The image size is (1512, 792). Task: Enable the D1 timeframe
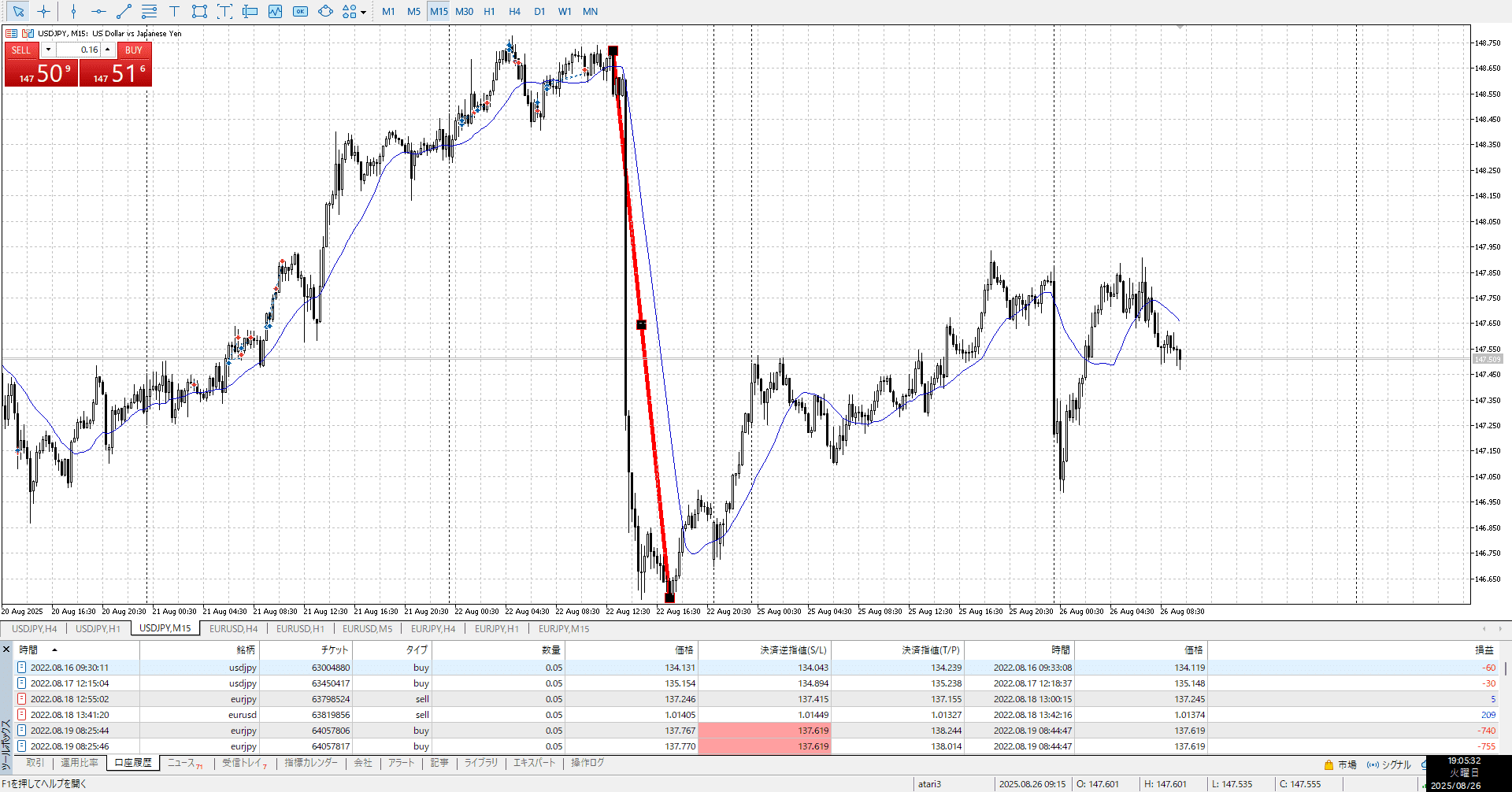(539, 12)
